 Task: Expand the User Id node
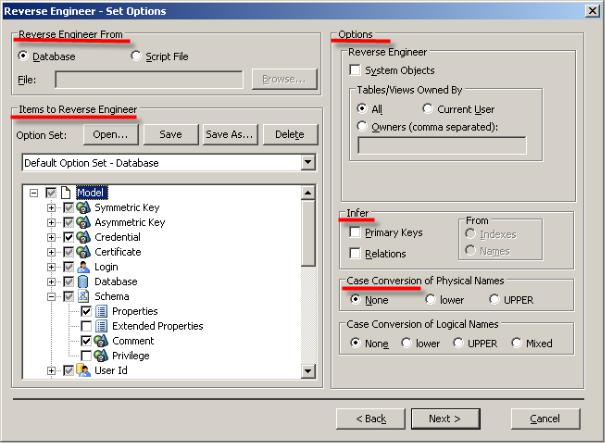click(x=51, y=371)
